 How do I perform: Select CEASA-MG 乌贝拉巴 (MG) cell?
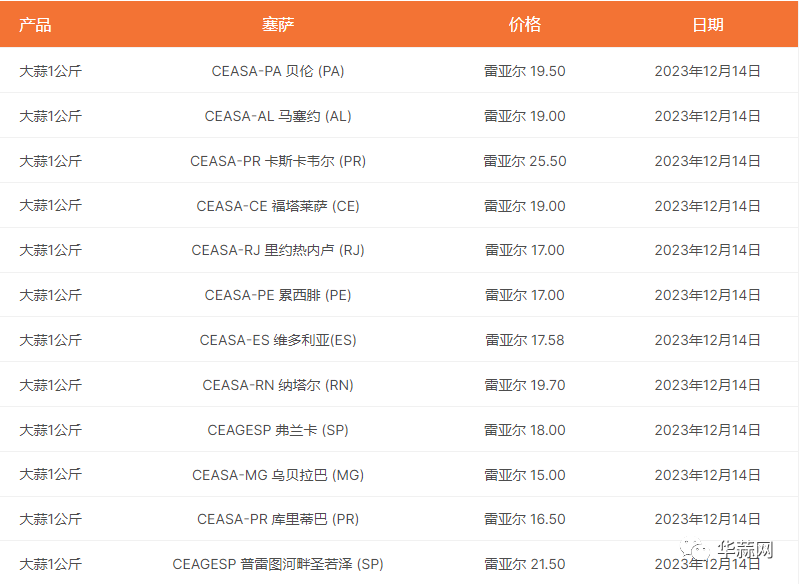[x=278, y=475]
